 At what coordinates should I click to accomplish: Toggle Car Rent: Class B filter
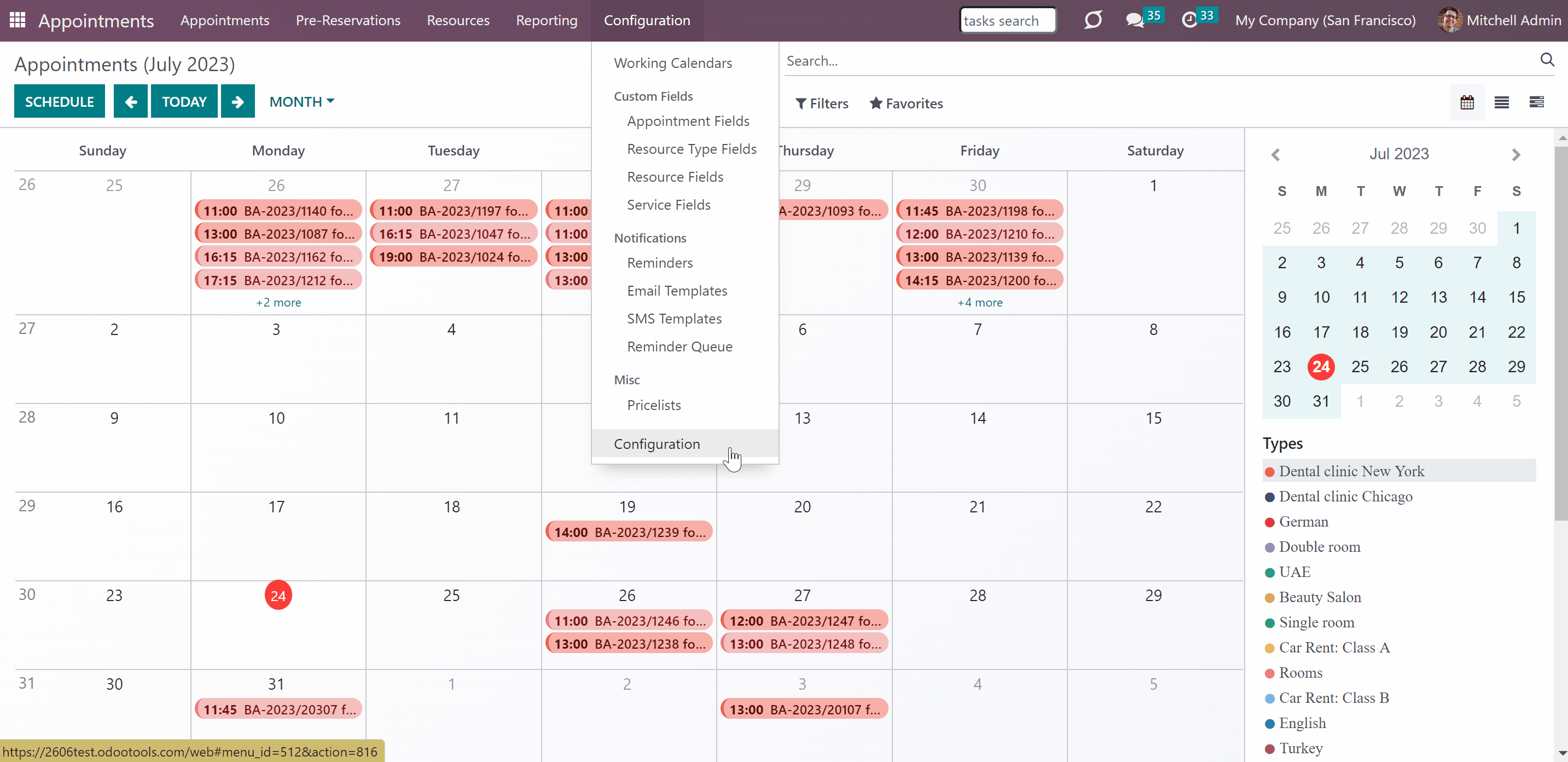click(1399, 697)
